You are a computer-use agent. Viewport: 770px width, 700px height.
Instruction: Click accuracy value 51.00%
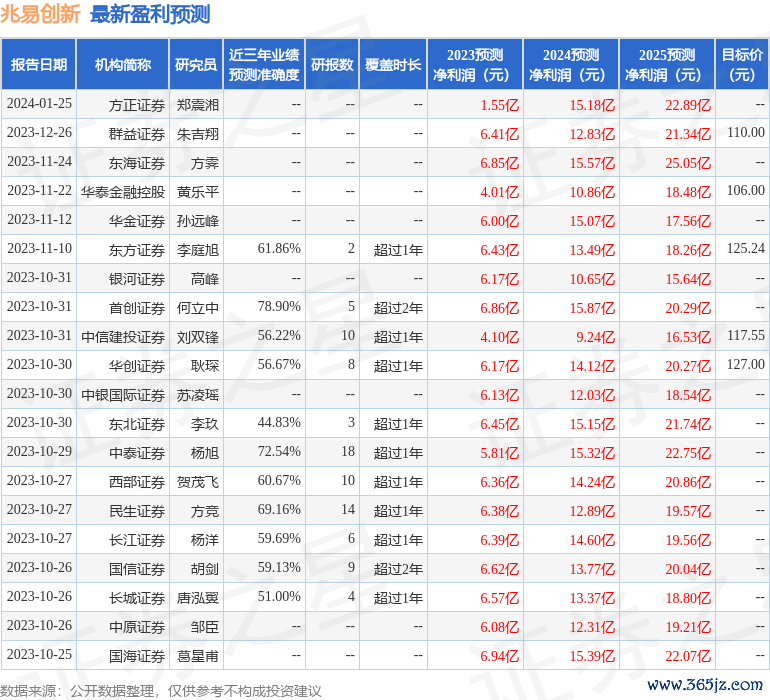tap(279, 596)
